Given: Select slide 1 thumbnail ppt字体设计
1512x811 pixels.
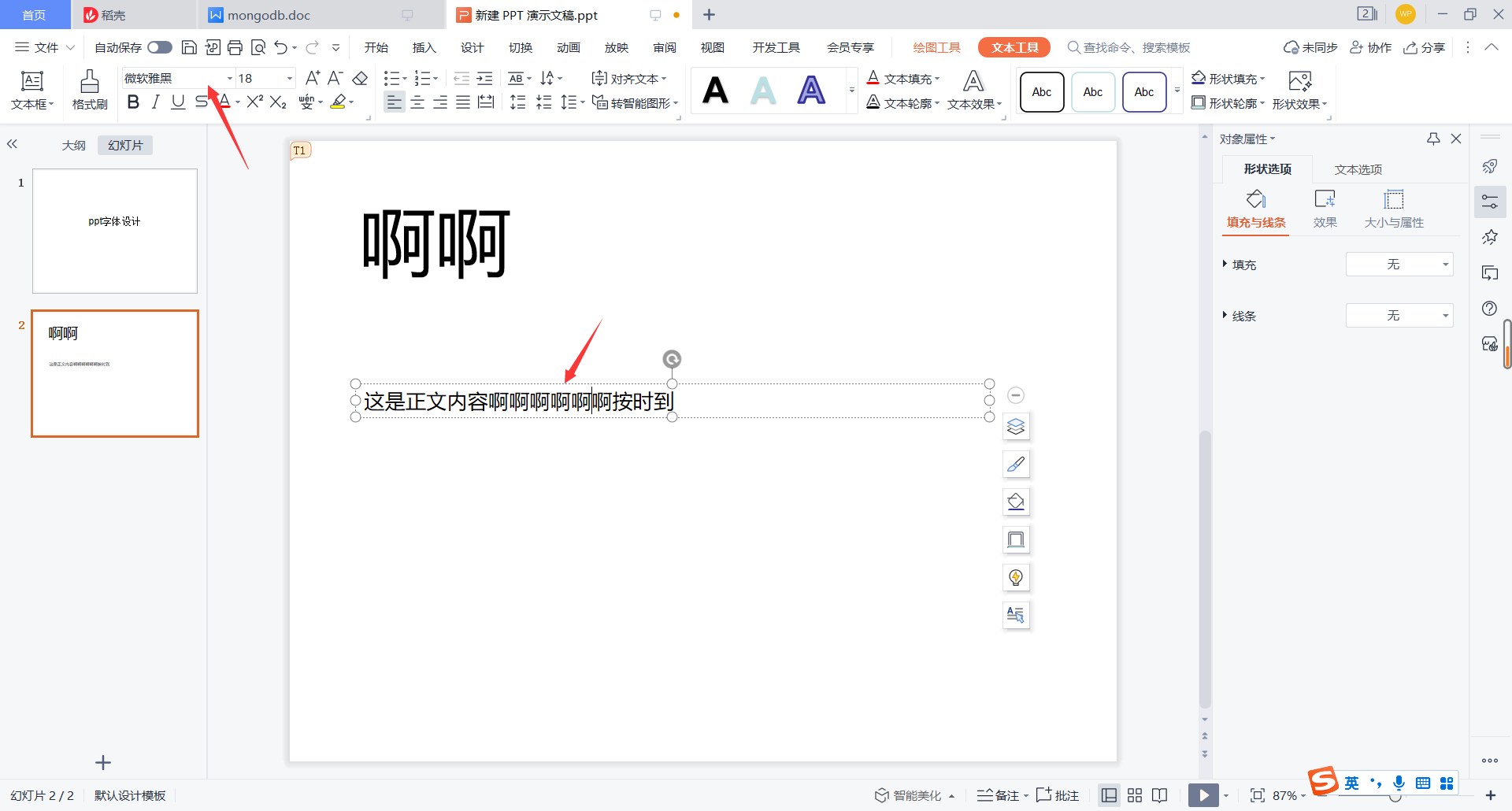Looking at the screenshot, I should pyautogui.click(x=115, y=231).
